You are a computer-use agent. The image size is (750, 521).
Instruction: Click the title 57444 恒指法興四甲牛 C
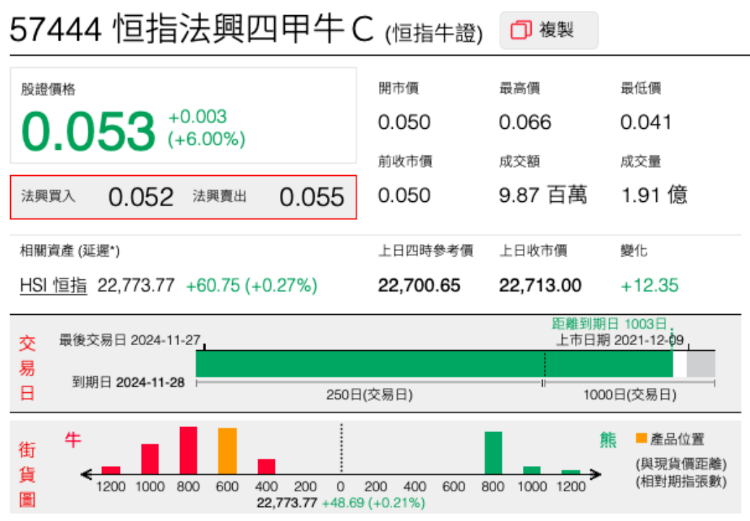[191, 29]
